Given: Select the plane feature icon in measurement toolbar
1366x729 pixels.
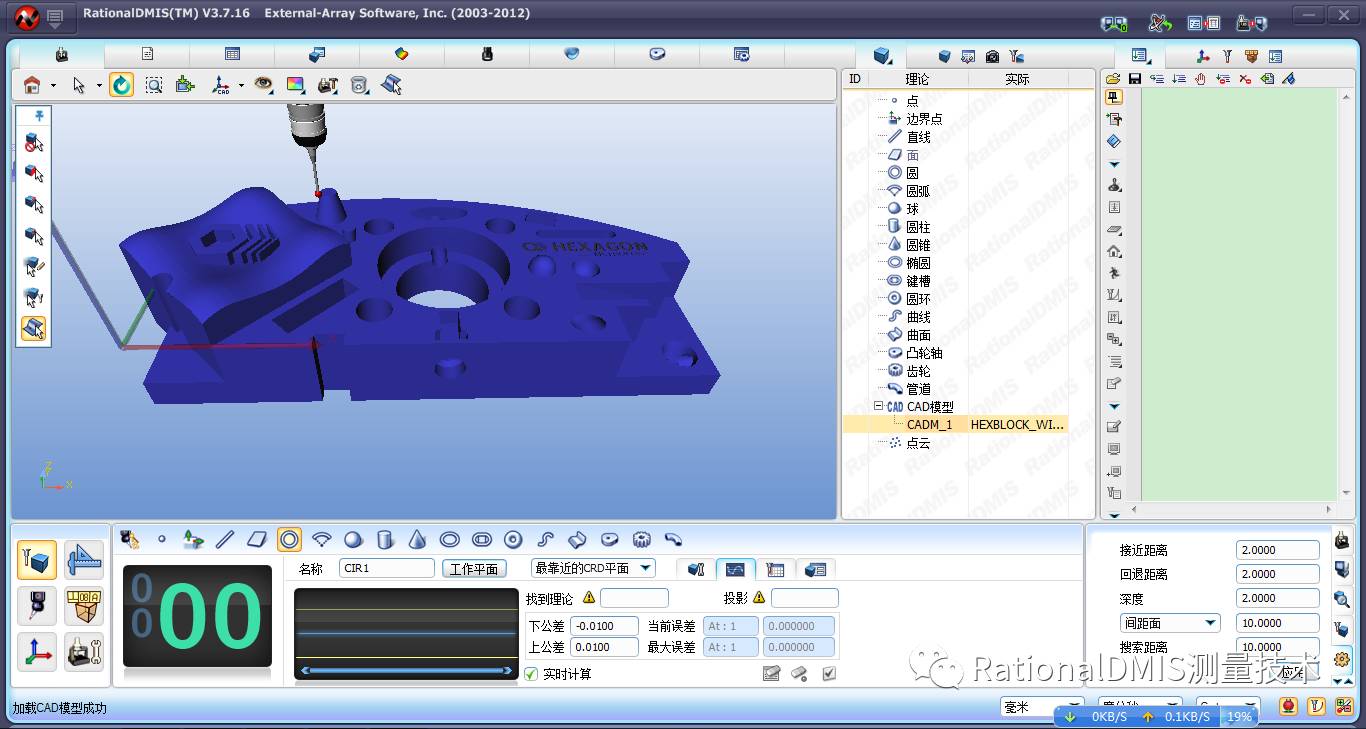Looking at the screenshot, I should (257, 540).
